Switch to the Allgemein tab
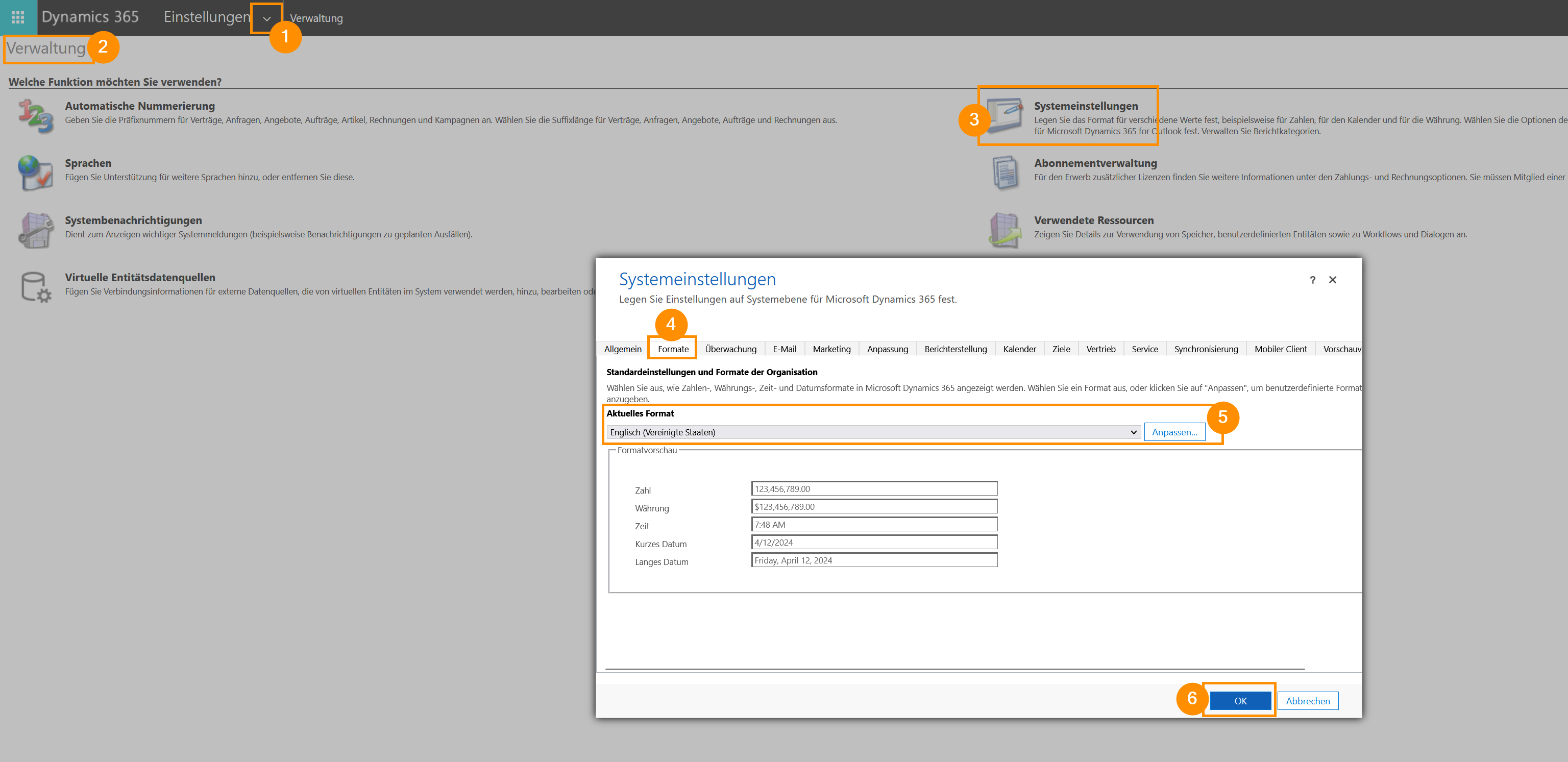Viewport: 1568px width, 762px height. (622, 349)
